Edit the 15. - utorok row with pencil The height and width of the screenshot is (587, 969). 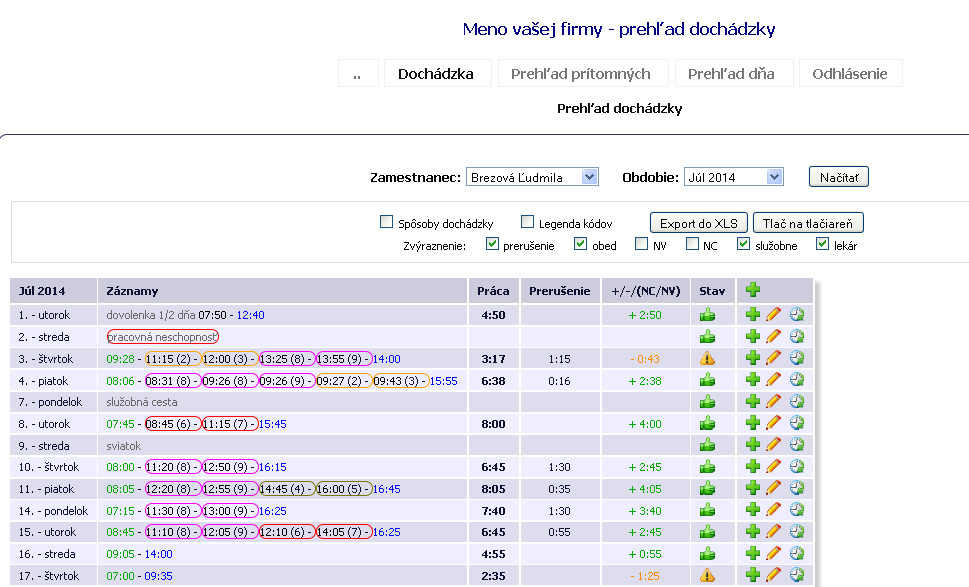773,531
